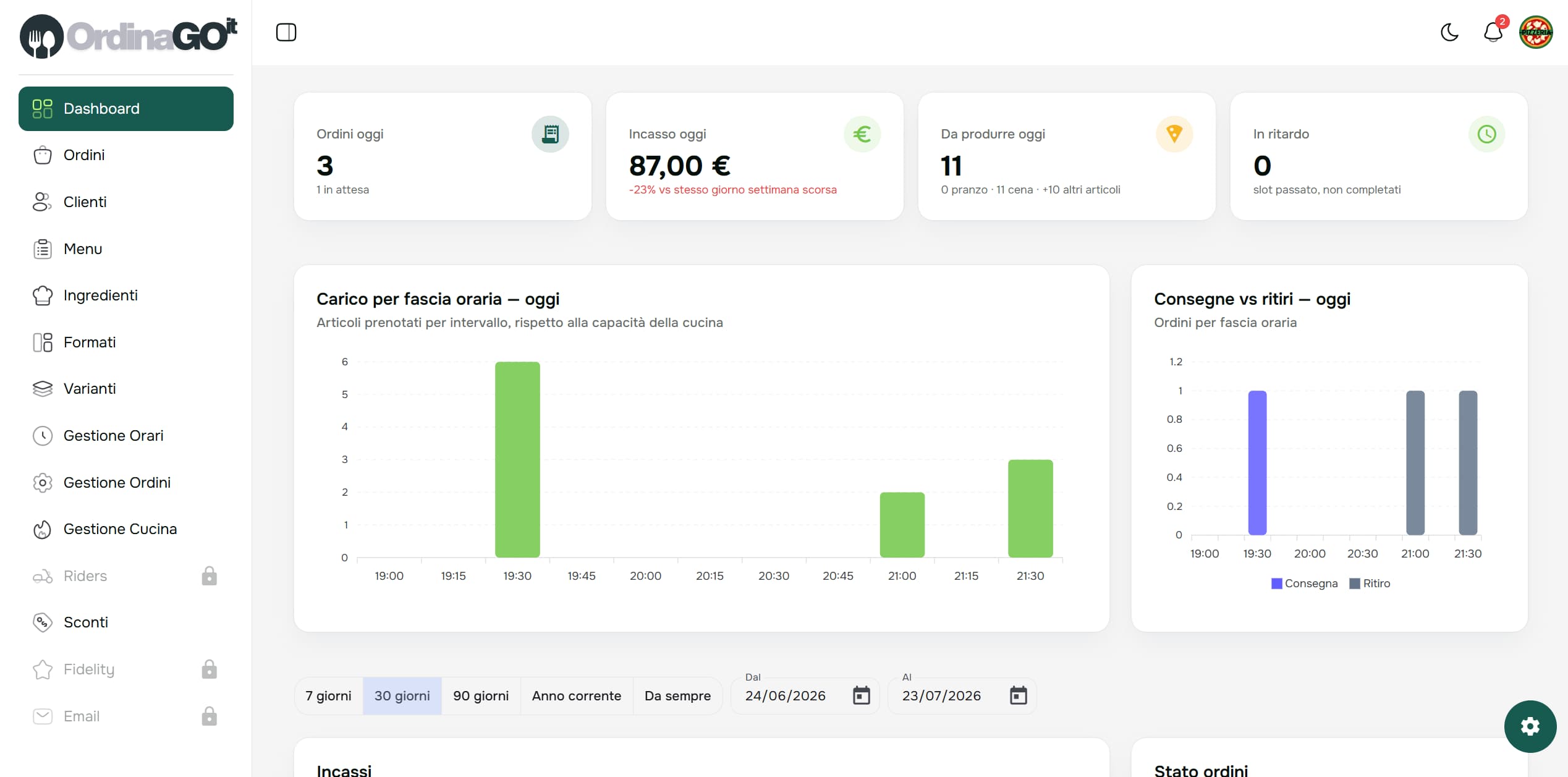
Task: Open the Varianti section
Action: pos(126,389)
